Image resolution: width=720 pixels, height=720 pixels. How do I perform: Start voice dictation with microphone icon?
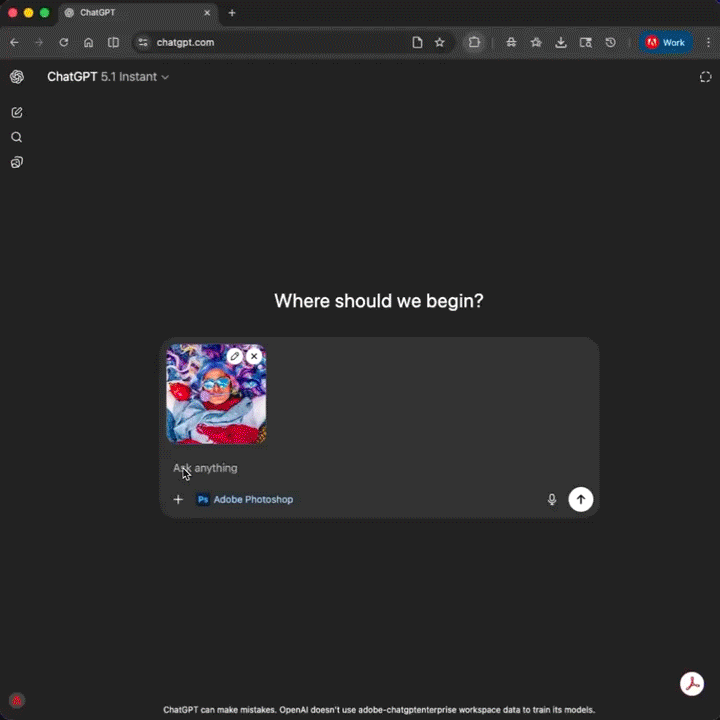(552, 499)
